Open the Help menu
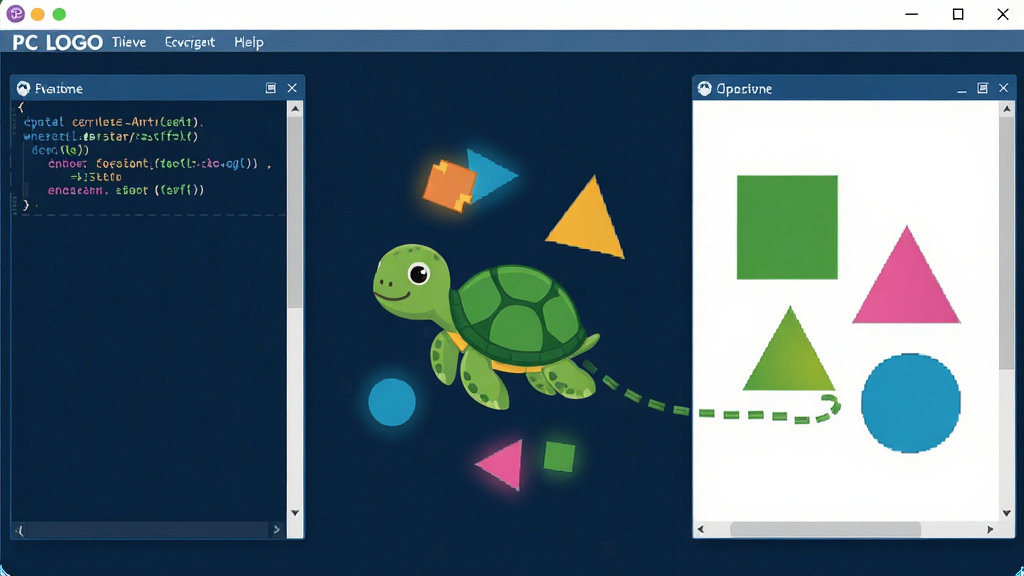1024x576 pixels. point(249,42)
